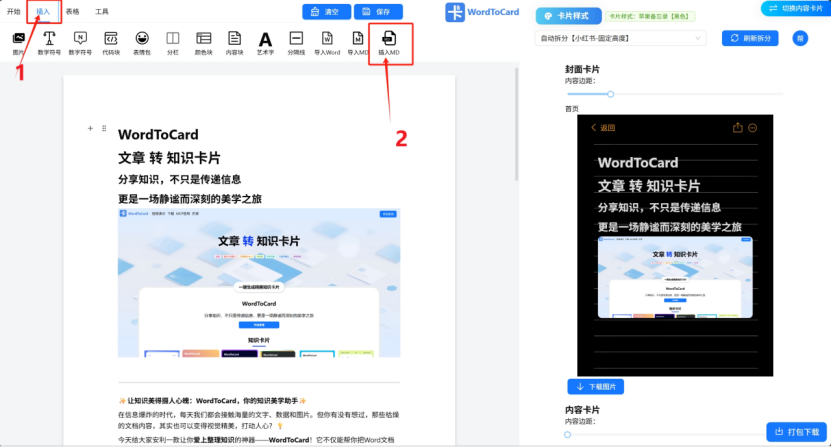
Task: Click the line 分享知识，不只是传递信息
Action: 179,179
